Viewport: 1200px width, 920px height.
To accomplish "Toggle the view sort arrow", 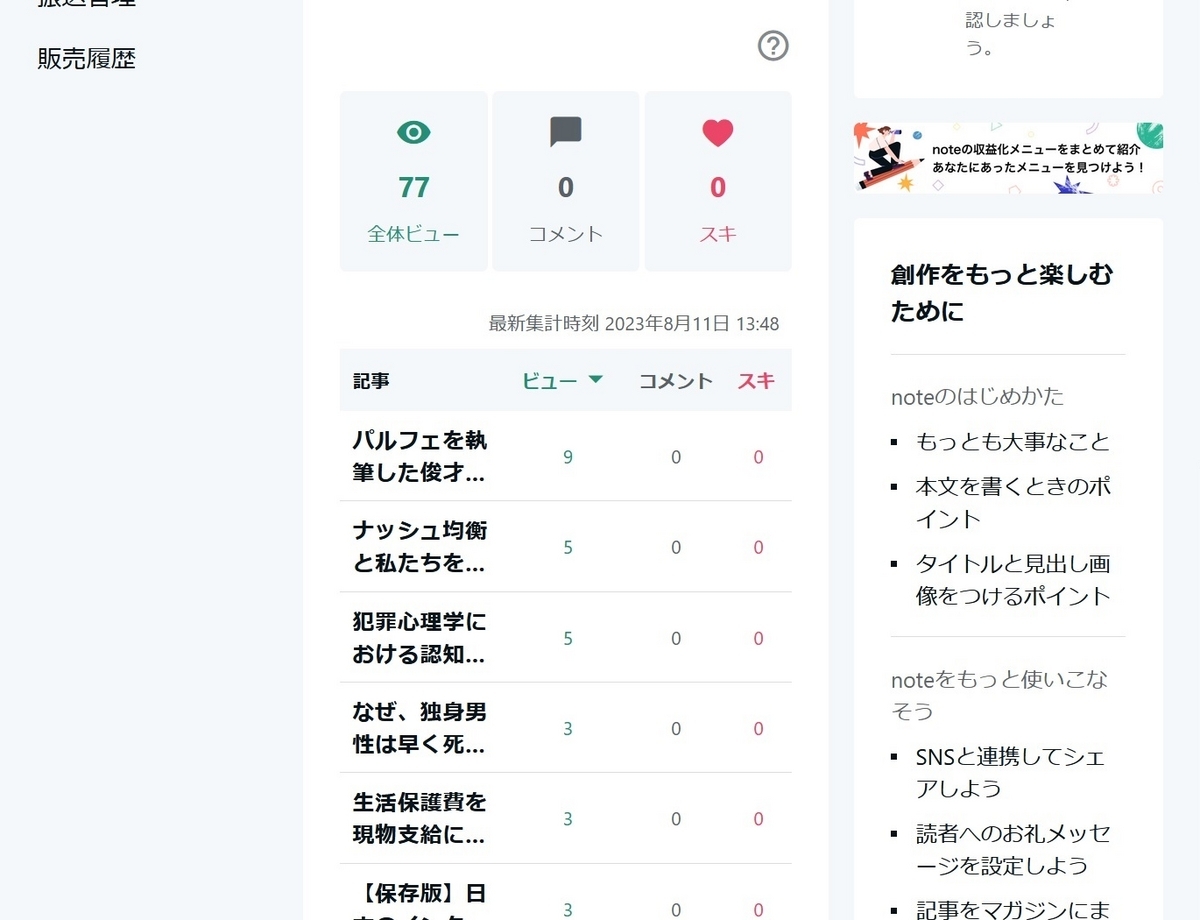I will (x=595, y=380).
